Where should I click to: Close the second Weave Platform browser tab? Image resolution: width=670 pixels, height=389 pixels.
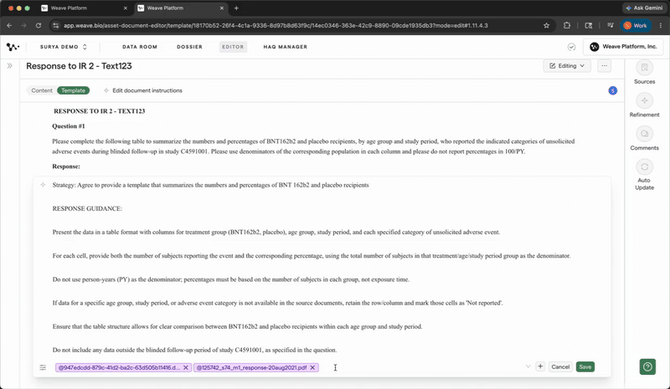click(222, 8)
